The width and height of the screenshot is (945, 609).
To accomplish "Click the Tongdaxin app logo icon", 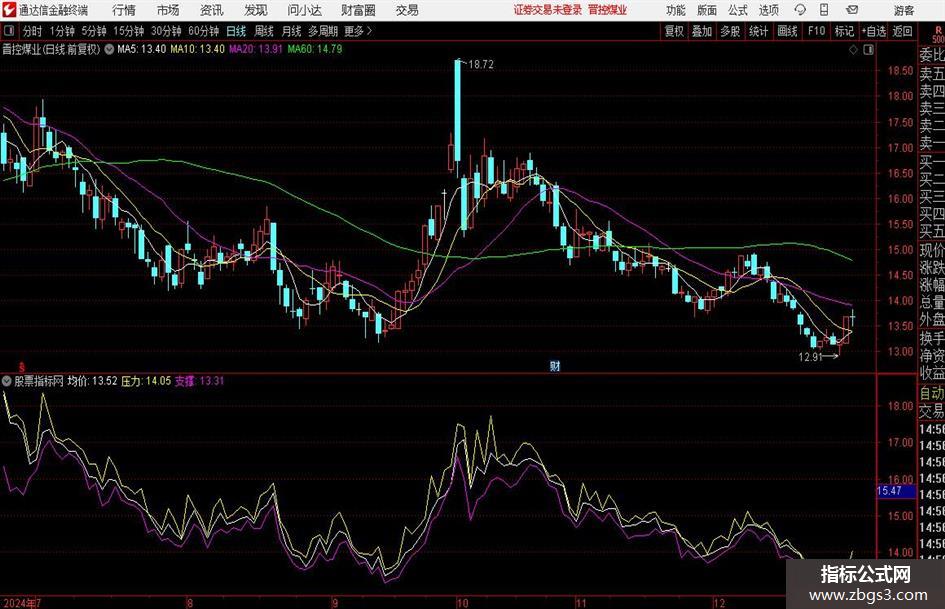I will 8,10.
